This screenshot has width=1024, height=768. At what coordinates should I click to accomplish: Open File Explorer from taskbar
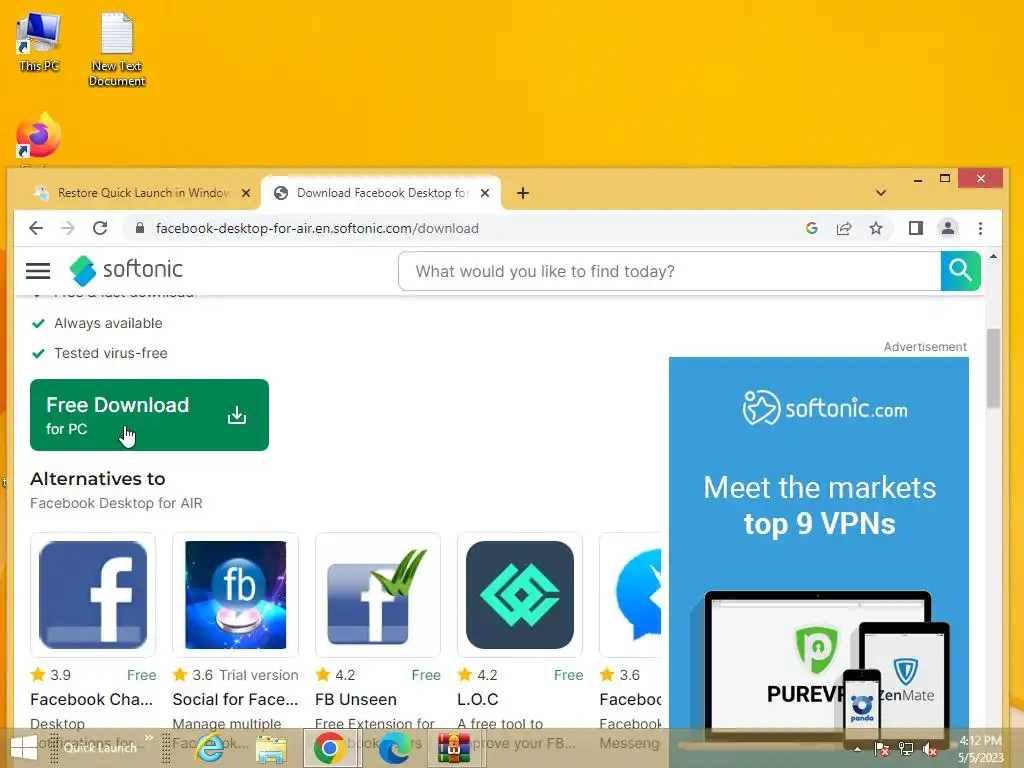pyautogui.click(x=271, y=749)
